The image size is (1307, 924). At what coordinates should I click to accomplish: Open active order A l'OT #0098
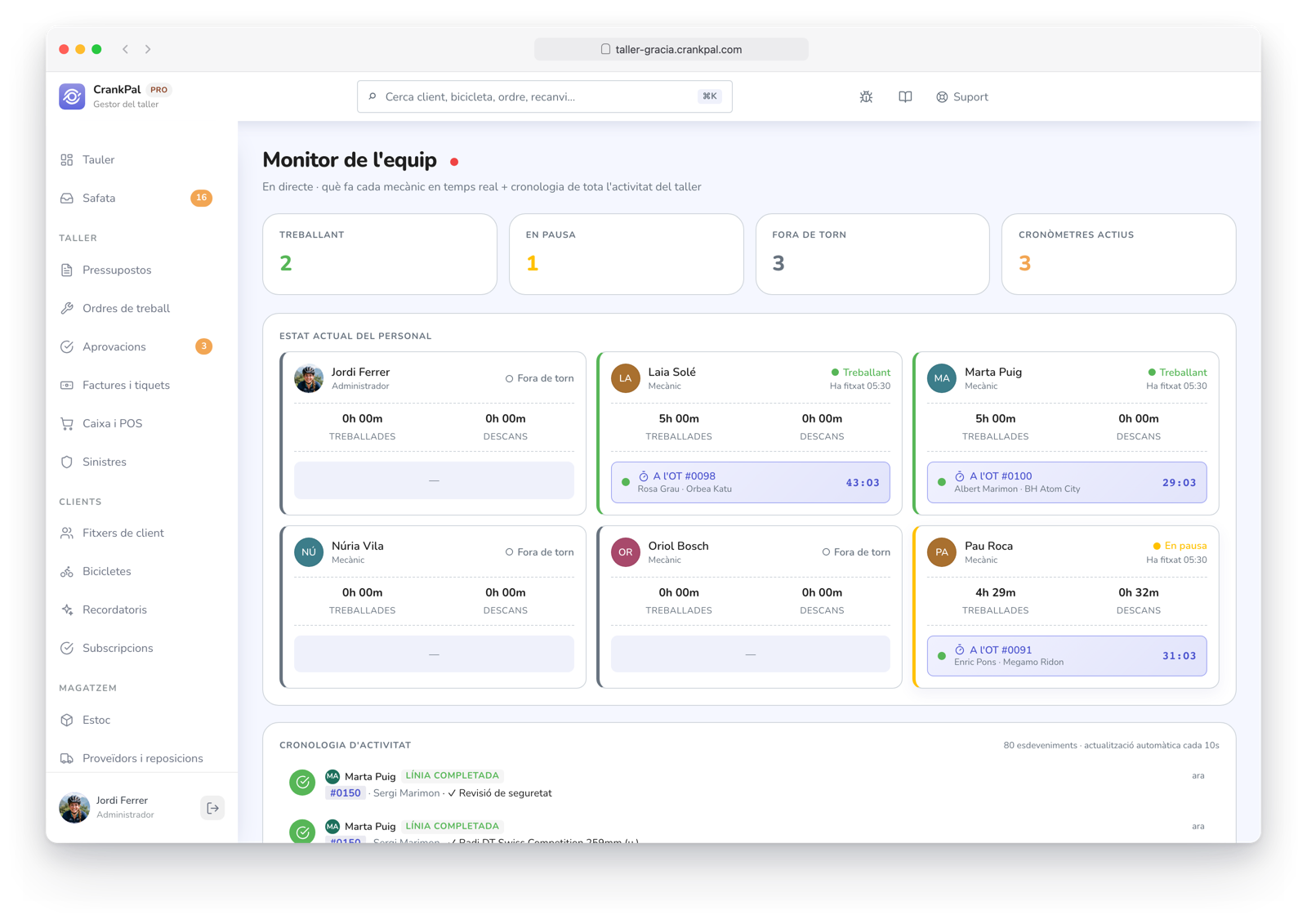[751, 482]
